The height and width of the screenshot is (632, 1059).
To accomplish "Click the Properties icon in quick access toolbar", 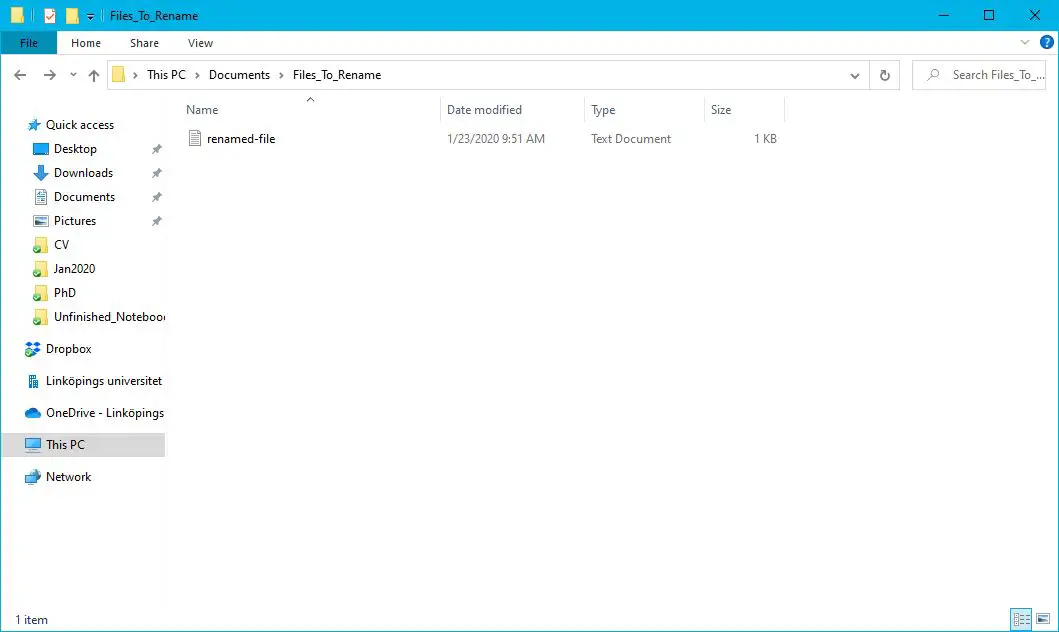I will [50, 16].
